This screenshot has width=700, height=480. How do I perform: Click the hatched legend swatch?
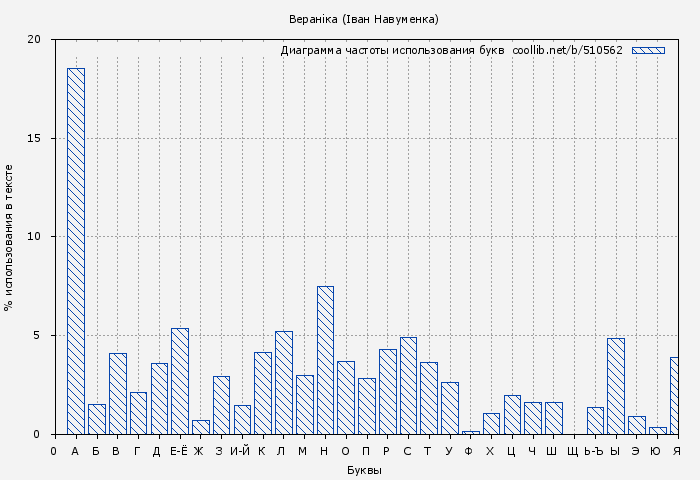click(x=648, y=50)
